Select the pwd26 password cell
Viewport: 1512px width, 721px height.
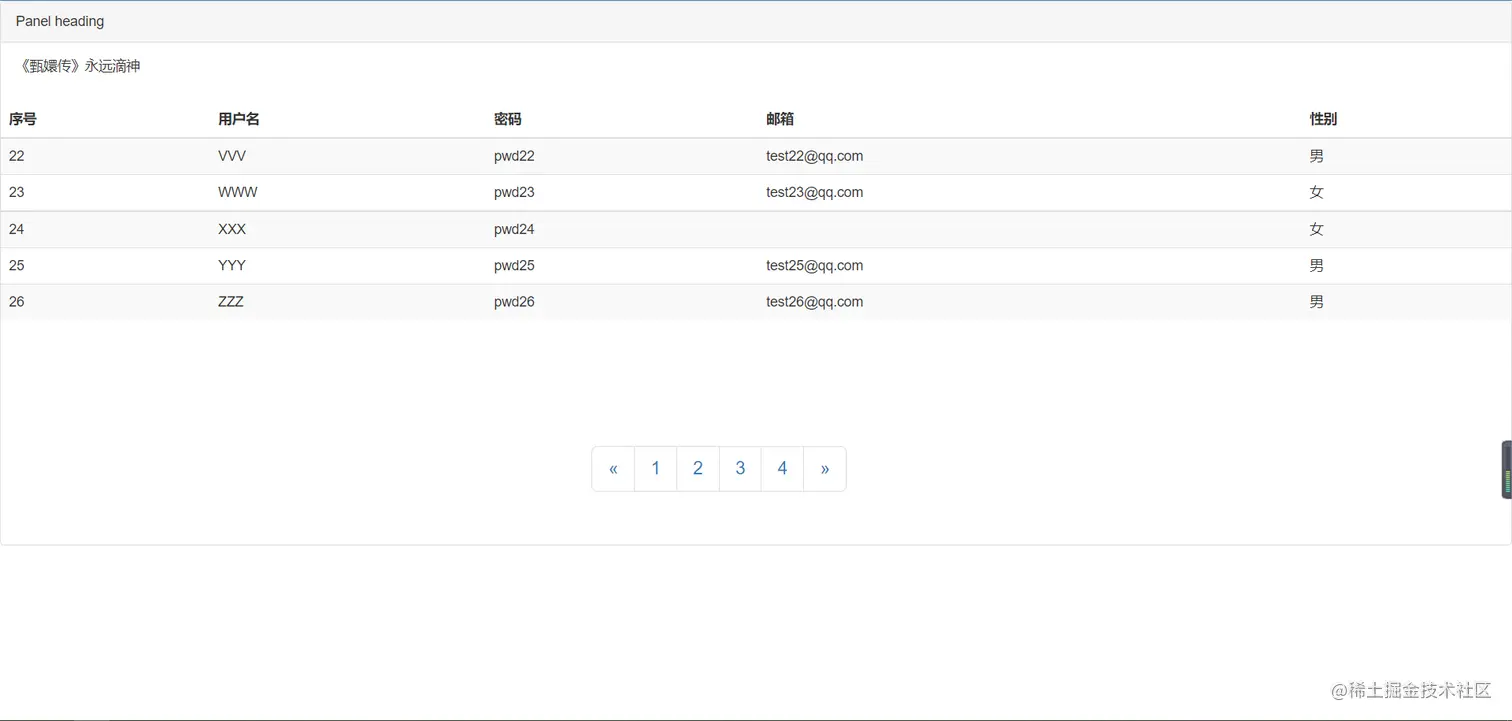[514, 301]
